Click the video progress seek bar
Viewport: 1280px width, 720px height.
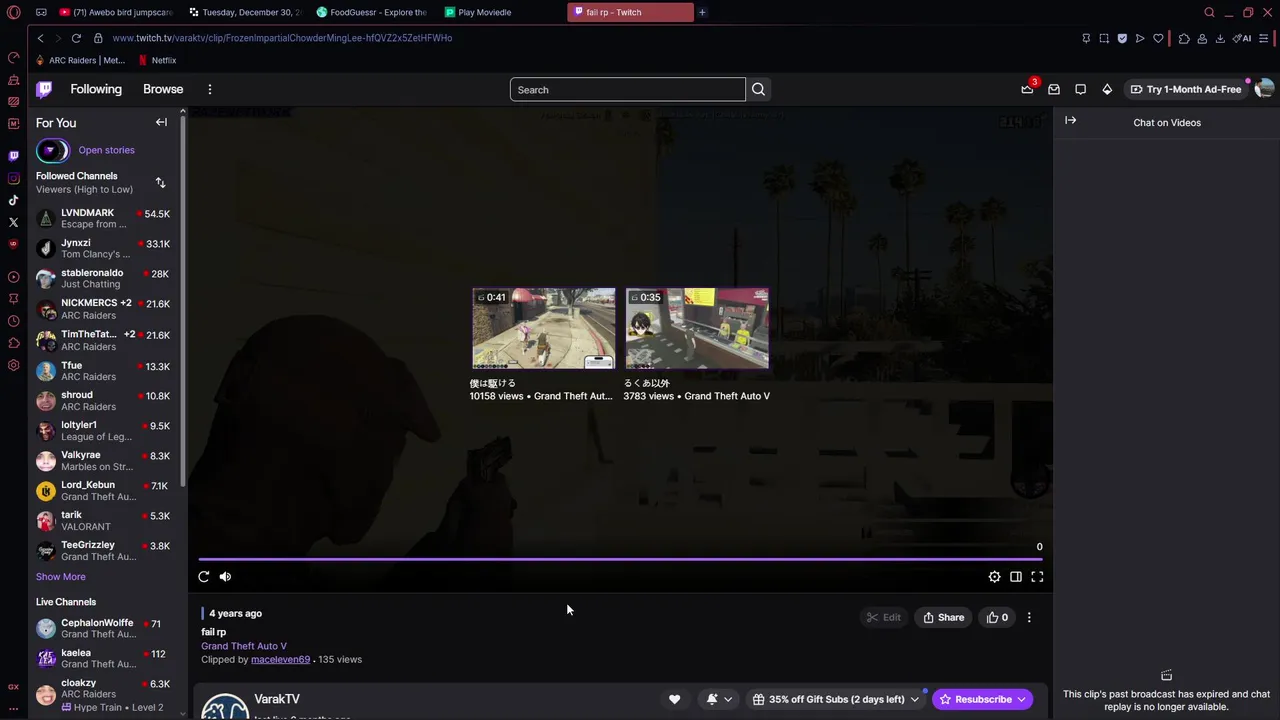pos(620,559)
